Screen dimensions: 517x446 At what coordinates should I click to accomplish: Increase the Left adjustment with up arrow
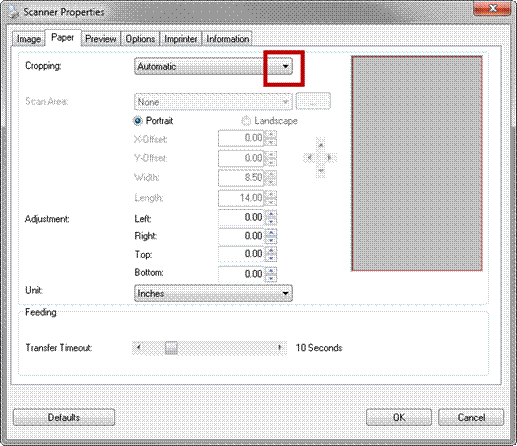coord(271,214)
